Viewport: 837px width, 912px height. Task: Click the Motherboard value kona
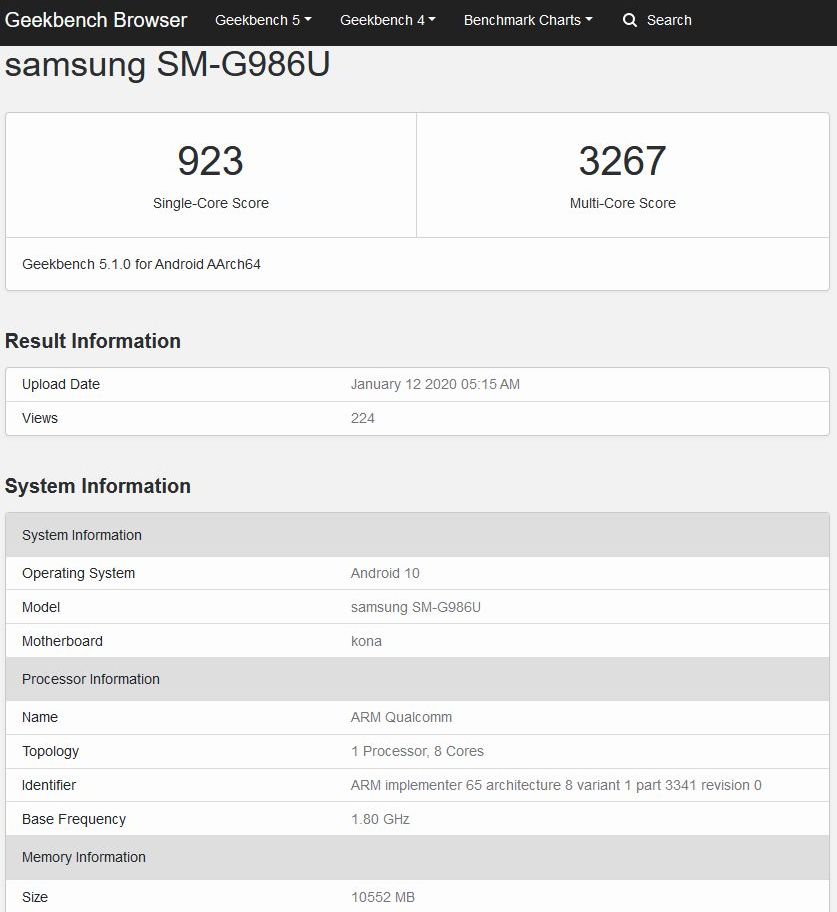pos(366,641)
